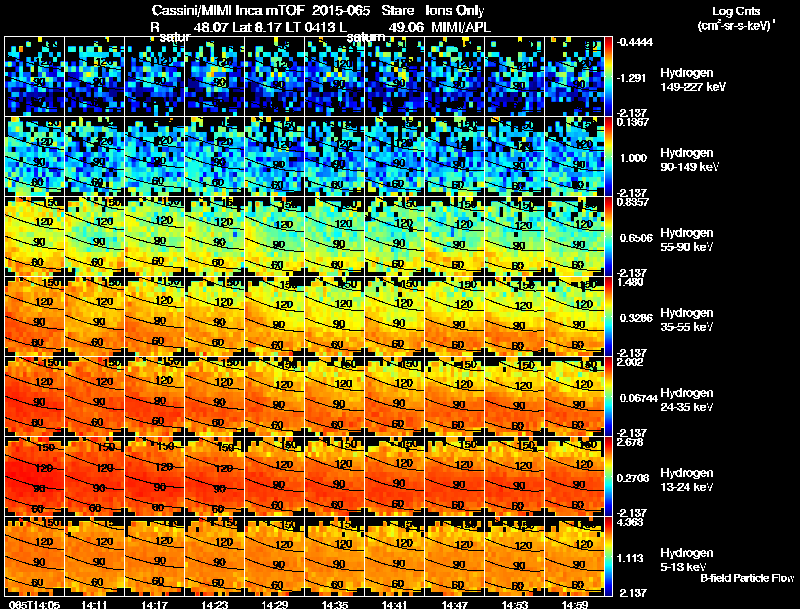Click the '0.1367' colorbar value
Screen dimensions: 800x609
point(633,122)
